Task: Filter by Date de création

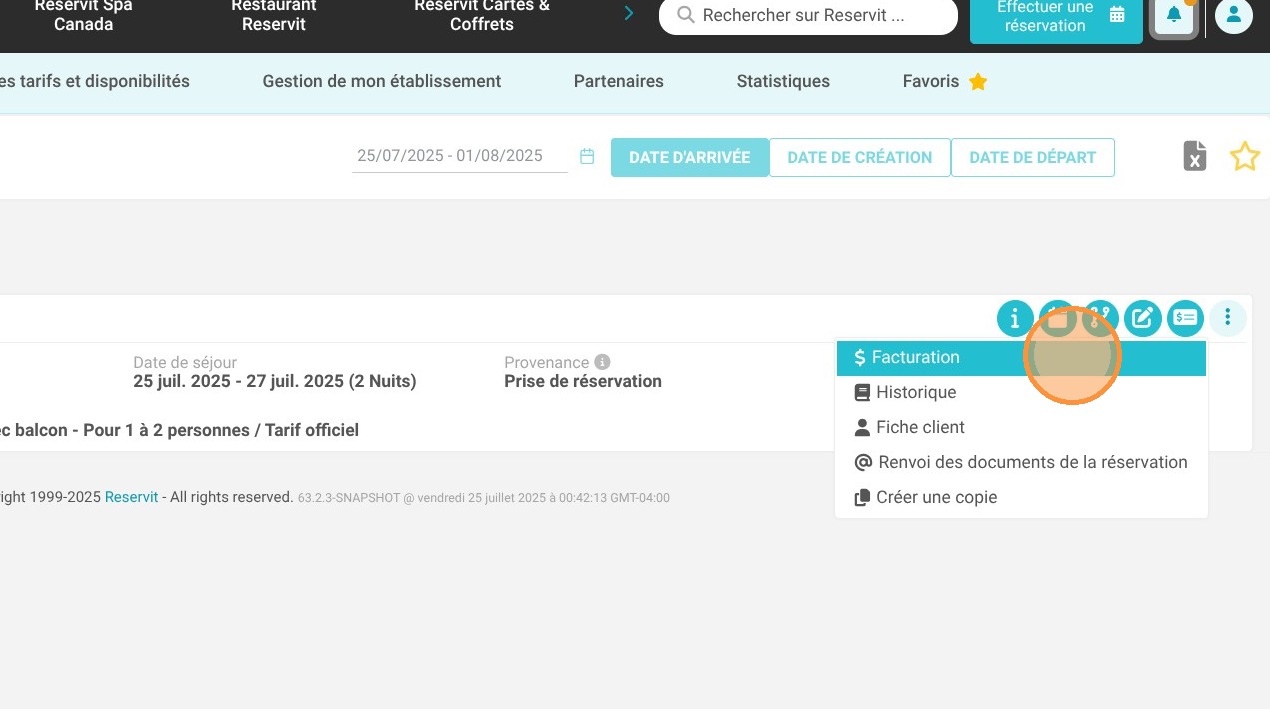Action: click(x=860, y=157)
